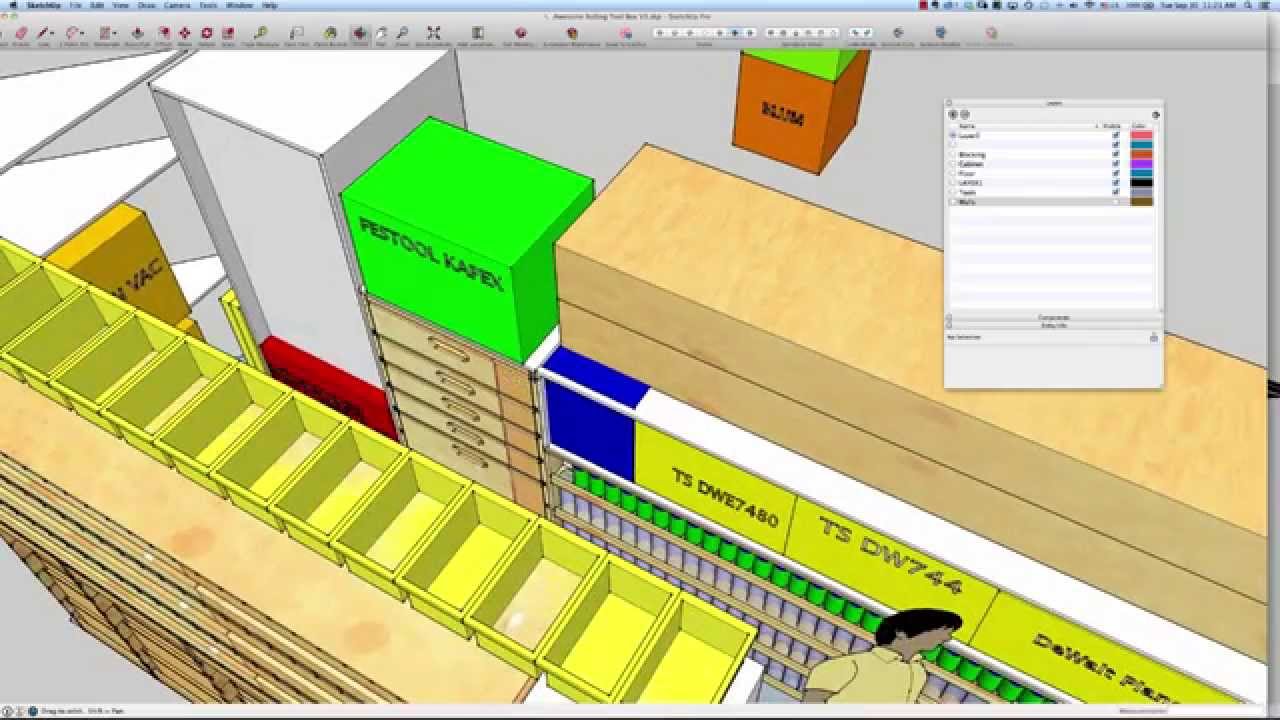Viewport: 1280px width, 720px height.
Task: Select the Move tool
Action: [185, 33]
